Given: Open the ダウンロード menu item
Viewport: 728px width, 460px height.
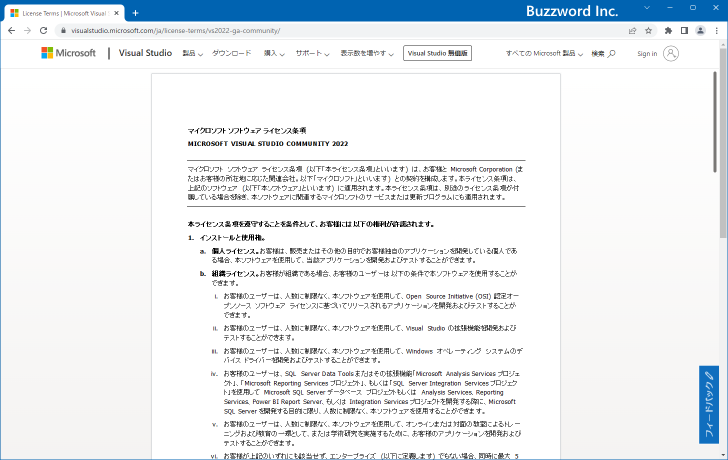Looking at the screenshot, I should pyautogui.click(x=231, y=53).
